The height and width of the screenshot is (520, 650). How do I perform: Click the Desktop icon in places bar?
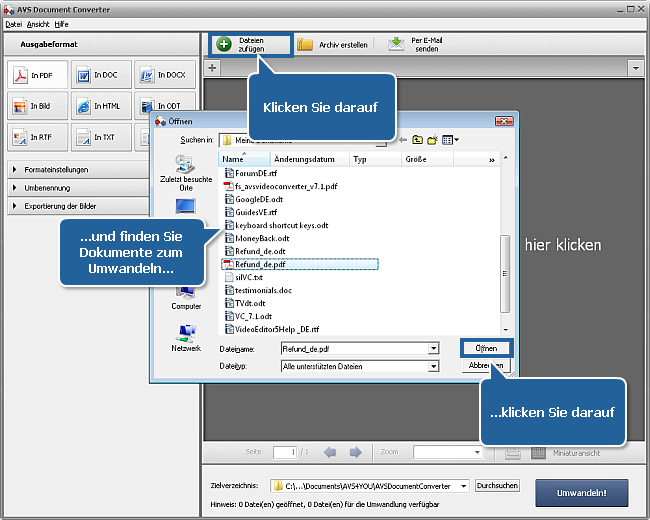tap(185, 206)
